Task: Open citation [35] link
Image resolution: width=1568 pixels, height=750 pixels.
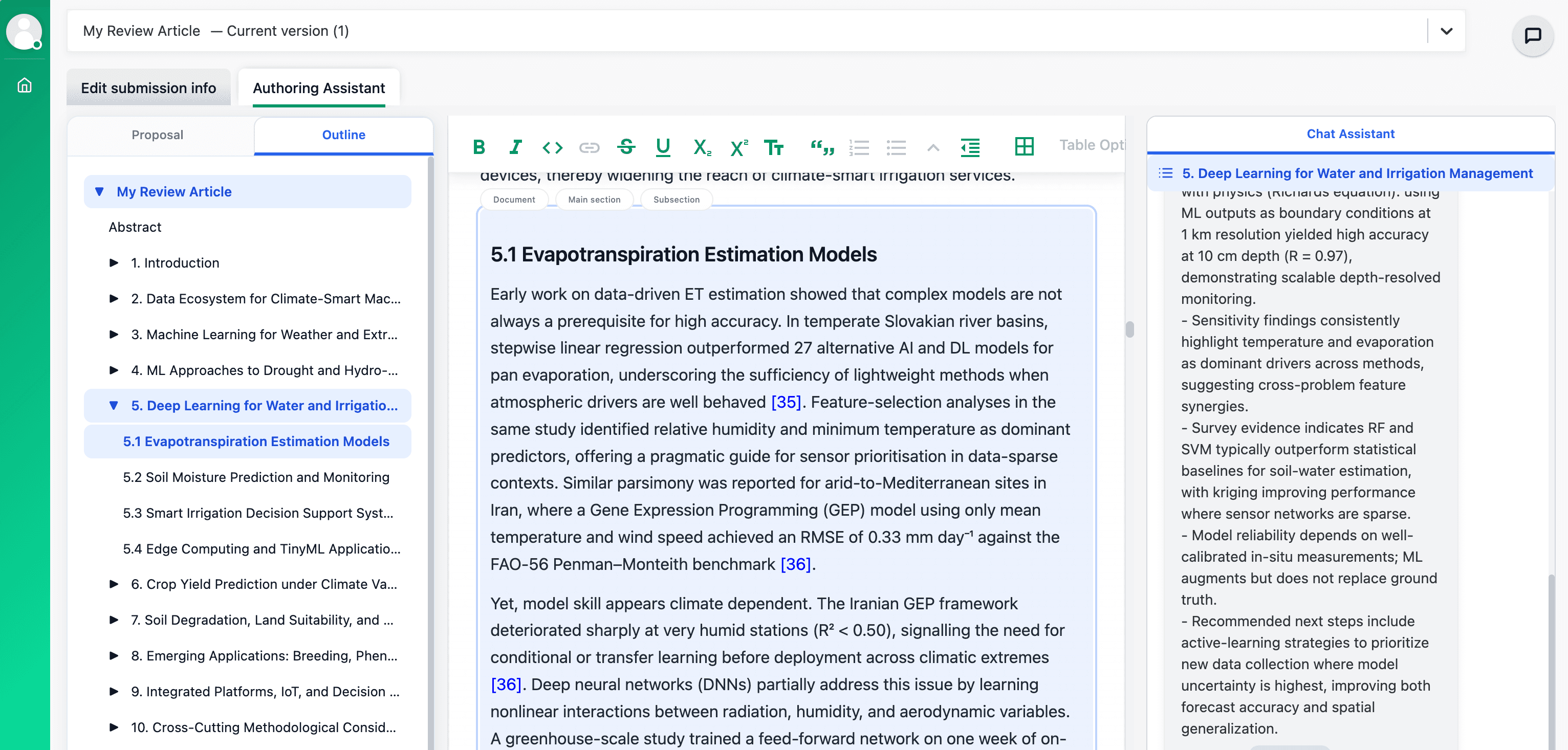Action: (786, 402)
